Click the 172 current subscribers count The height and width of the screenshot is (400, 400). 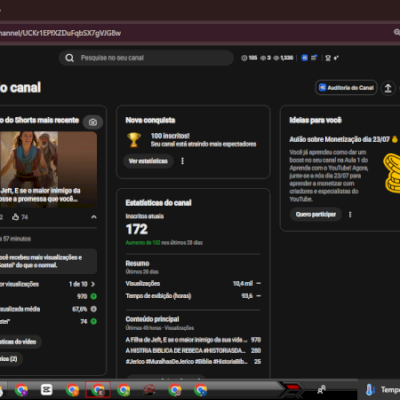pos(137,229)
